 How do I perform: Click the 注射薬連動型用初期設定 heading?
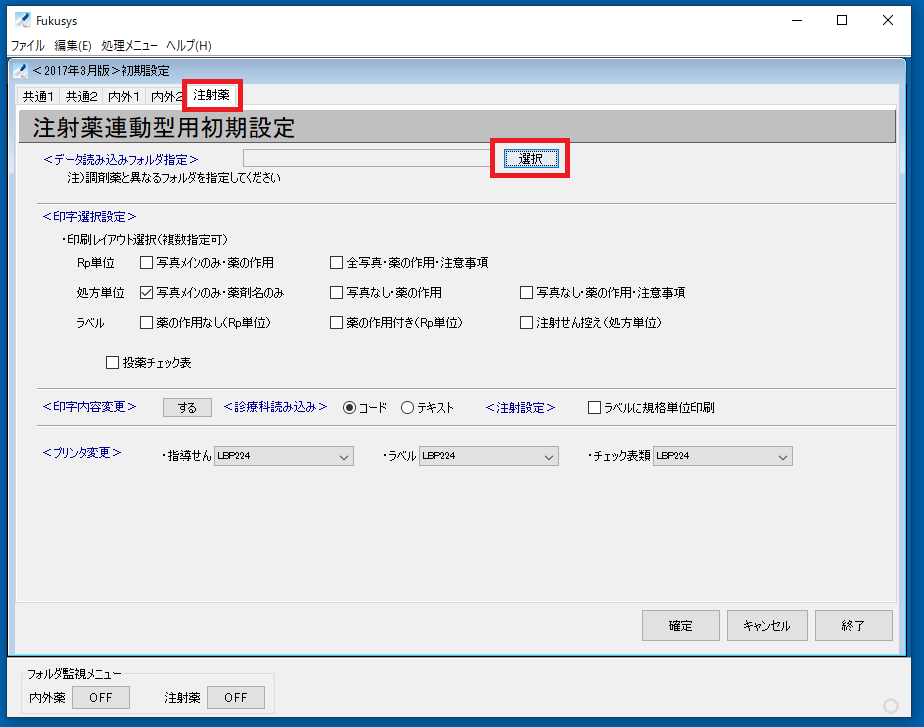click(164, 128)
